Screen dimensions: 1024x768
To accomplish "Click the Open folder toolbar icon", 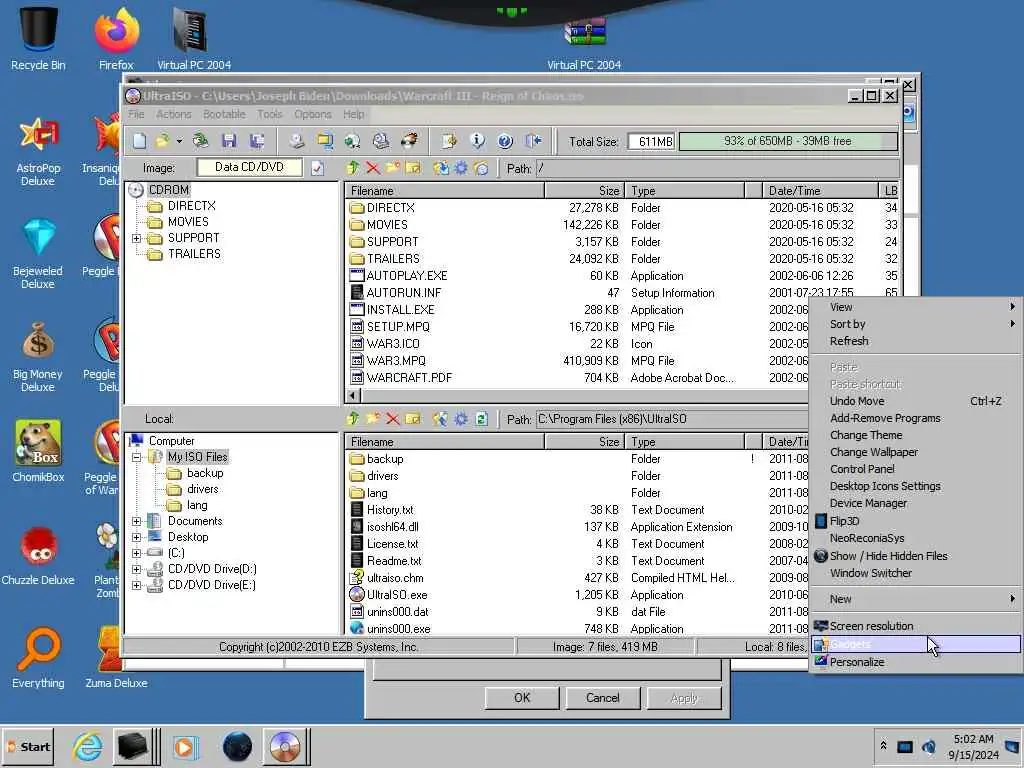I will point(163,141).
